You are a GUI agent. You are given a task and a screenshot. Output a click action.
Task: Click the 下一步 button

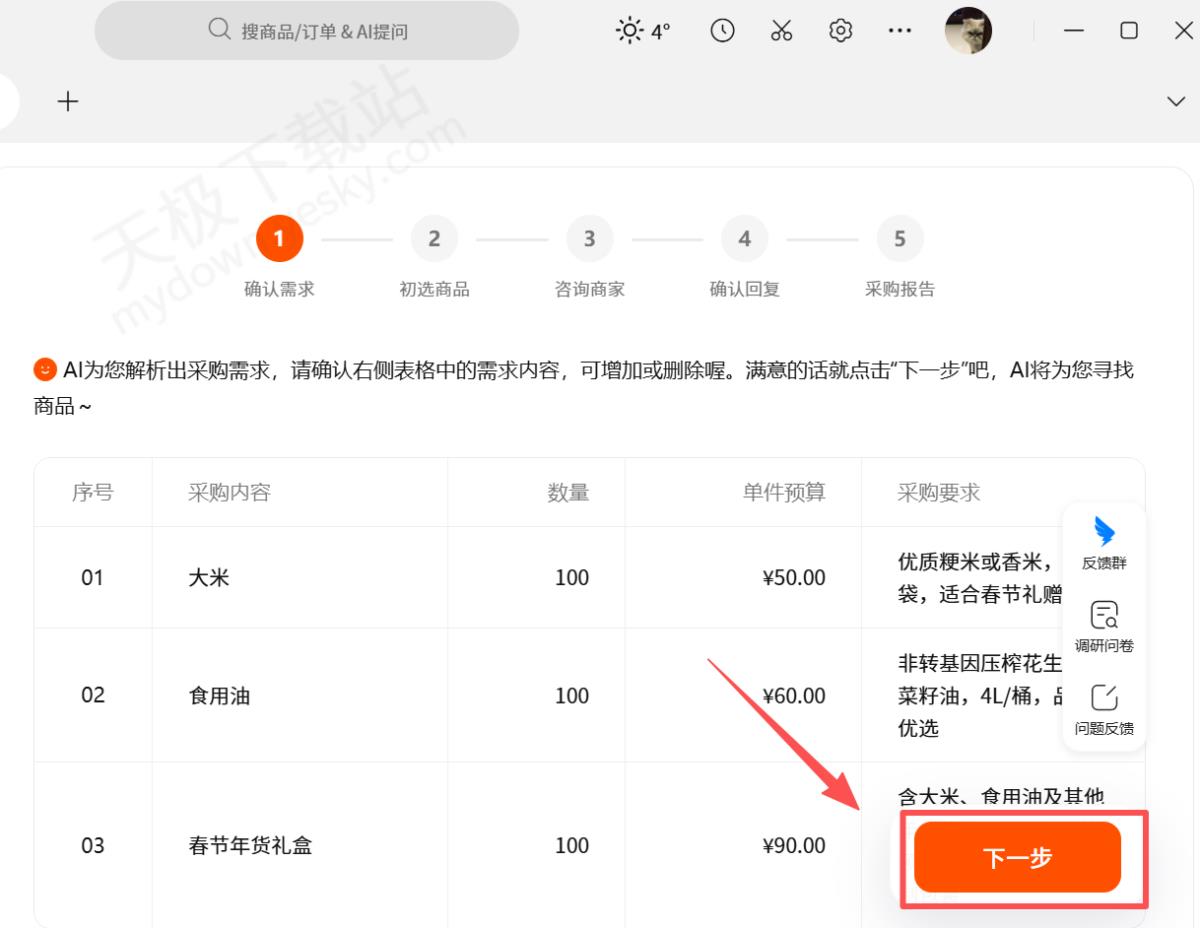1017,858
